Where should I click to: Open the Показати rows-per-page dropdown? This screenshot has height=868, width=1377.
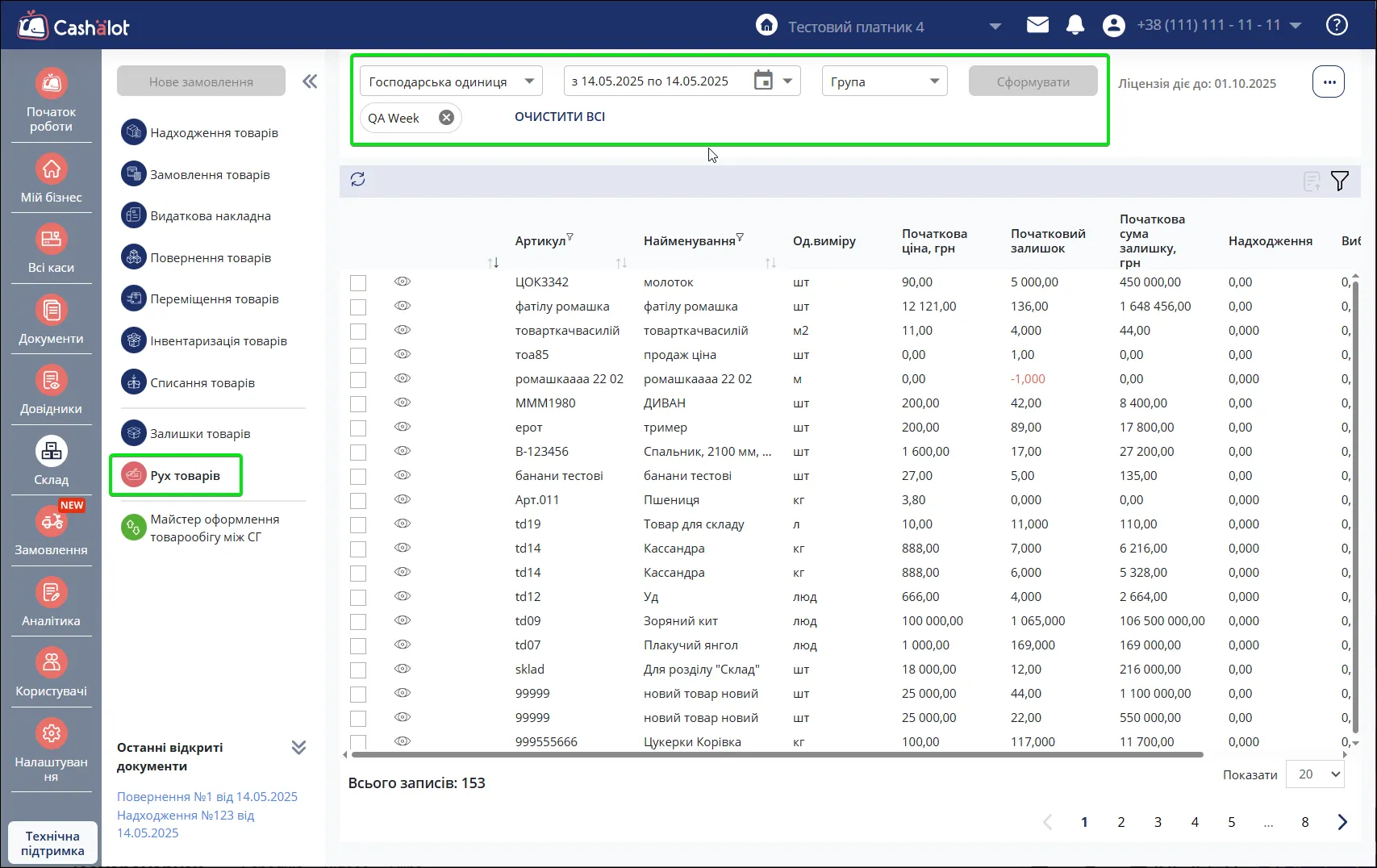pyautogui.click(x=1315, y=774)
